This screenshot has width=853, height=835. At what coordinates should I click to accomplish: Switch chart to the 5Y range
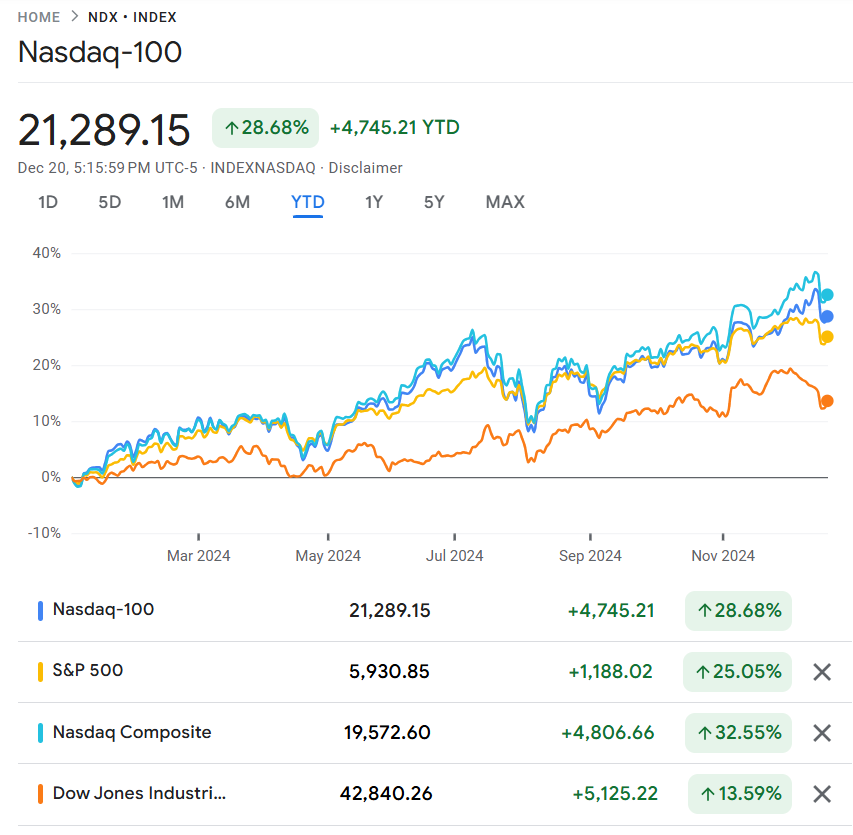pyautogui.click(x=434, y=202)
